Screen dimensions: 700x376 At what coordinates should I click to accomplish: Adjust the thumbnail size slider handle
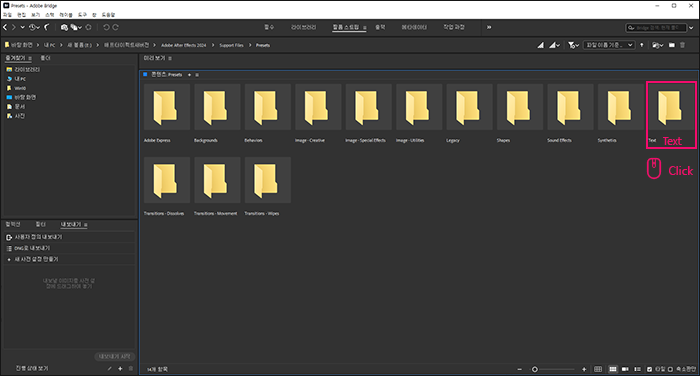534,369
